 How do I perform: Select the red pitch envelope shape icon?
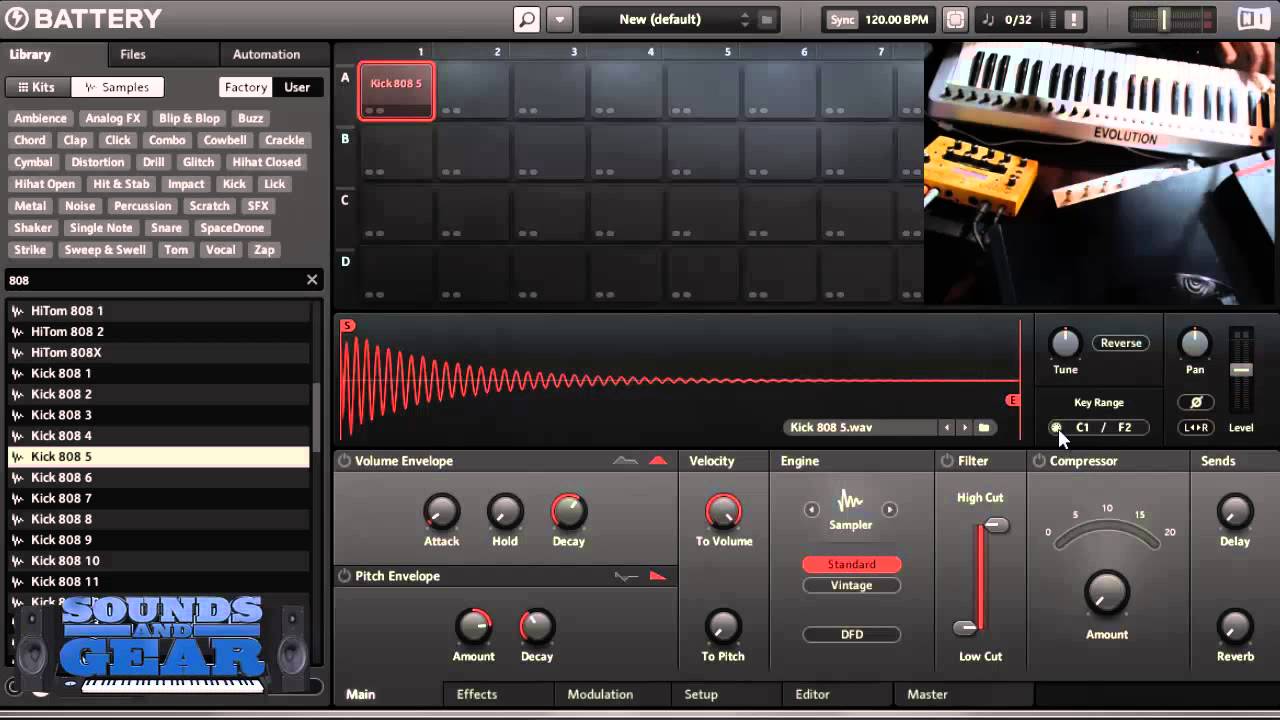[658, 576]
